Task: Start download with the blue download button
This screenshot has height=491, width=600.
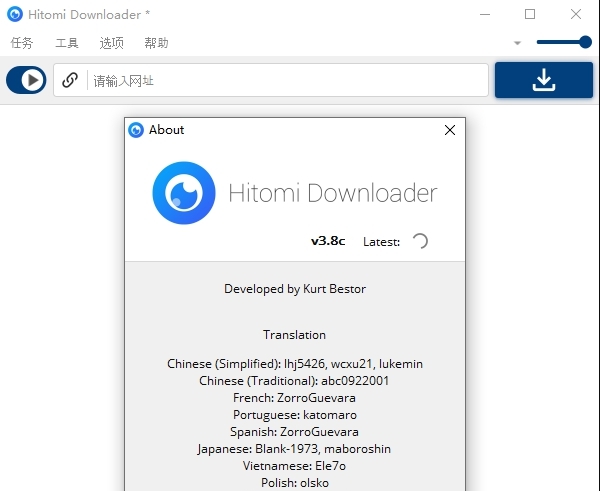Action: (544, 80)
